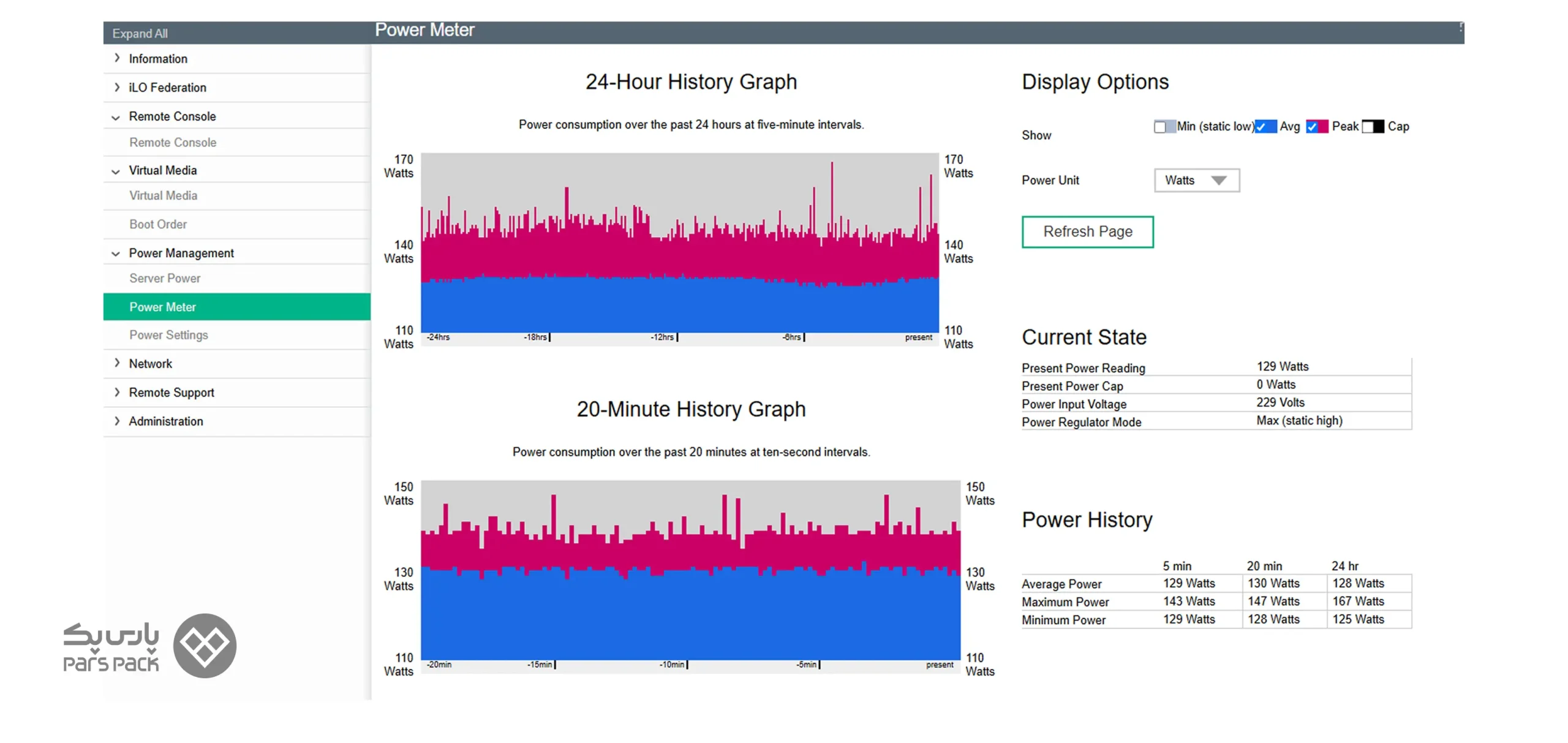The width and height of the screenshot is (1568, 743).
Task: Click the Pars Pack logo
Action: pyautogui.click(x=149, y=645)
